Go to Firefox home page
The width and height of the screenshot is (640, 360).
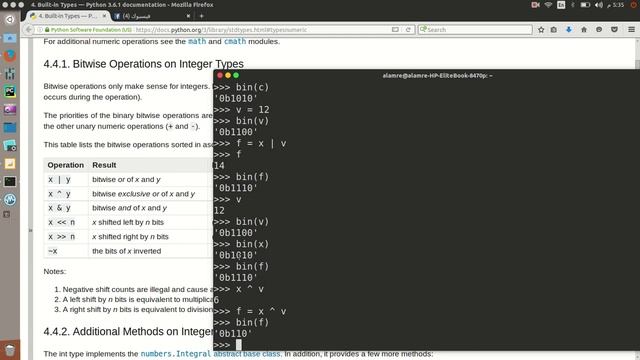tap(584, 30)
